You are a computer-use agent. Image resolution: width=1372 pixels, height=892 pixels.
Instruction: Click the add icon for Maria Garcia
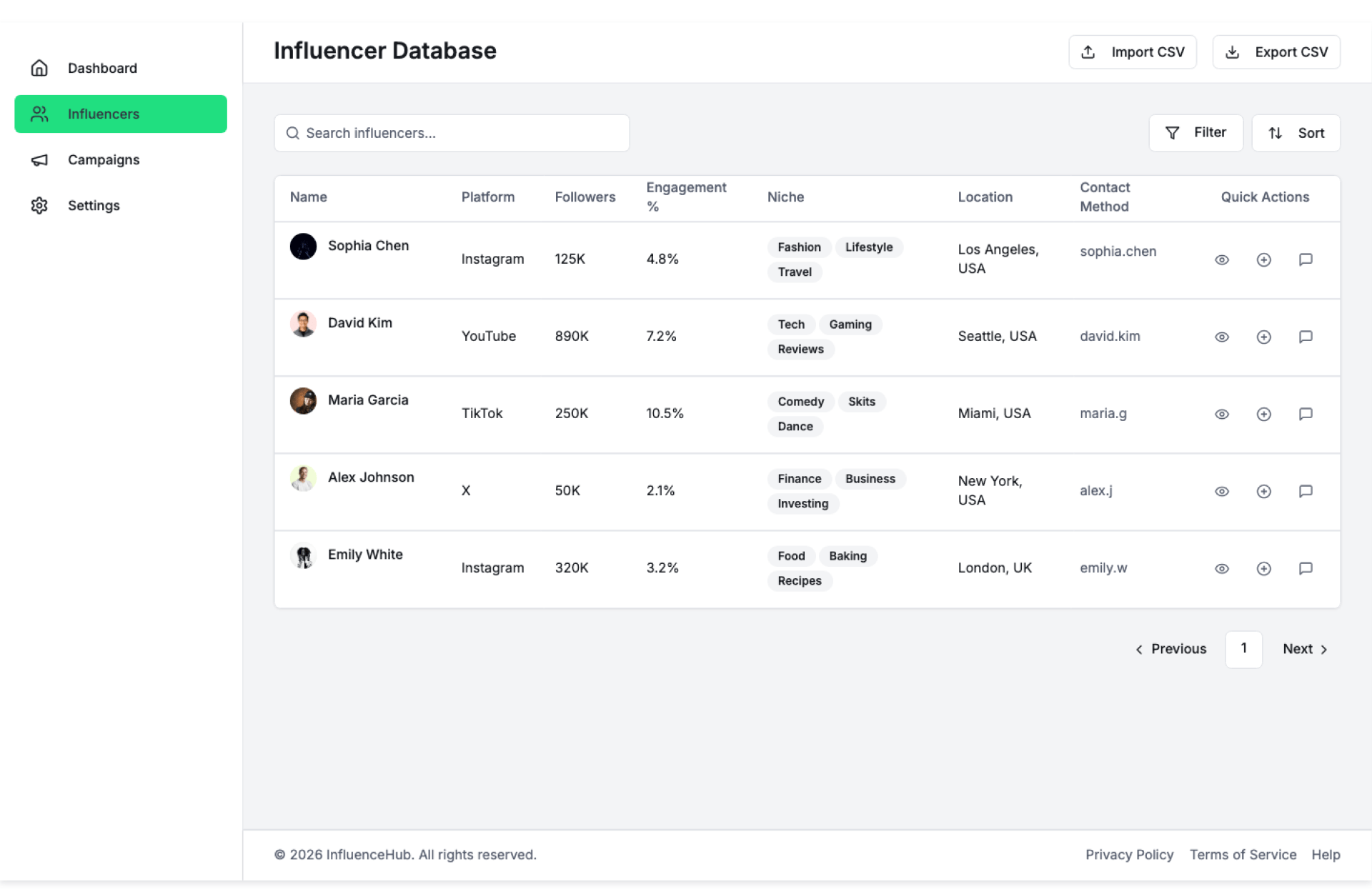pyautogui.click(x=1263, y=414)
